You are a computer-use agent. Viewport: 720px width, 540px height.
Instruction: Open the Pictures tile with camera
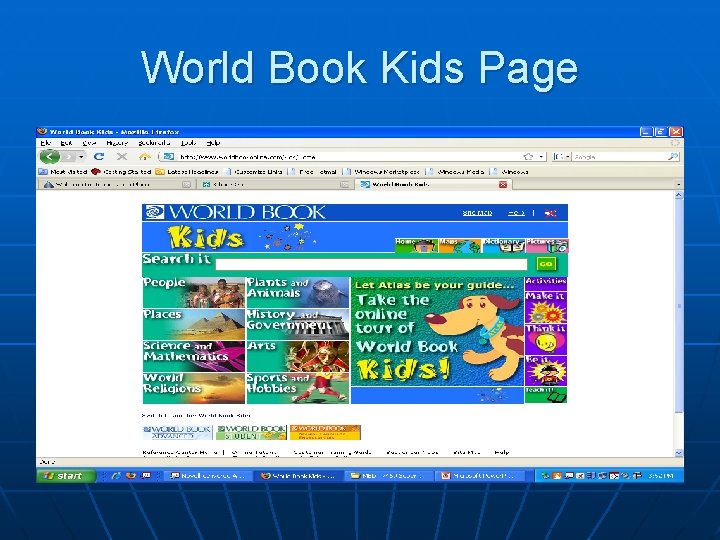coord(547,246)
